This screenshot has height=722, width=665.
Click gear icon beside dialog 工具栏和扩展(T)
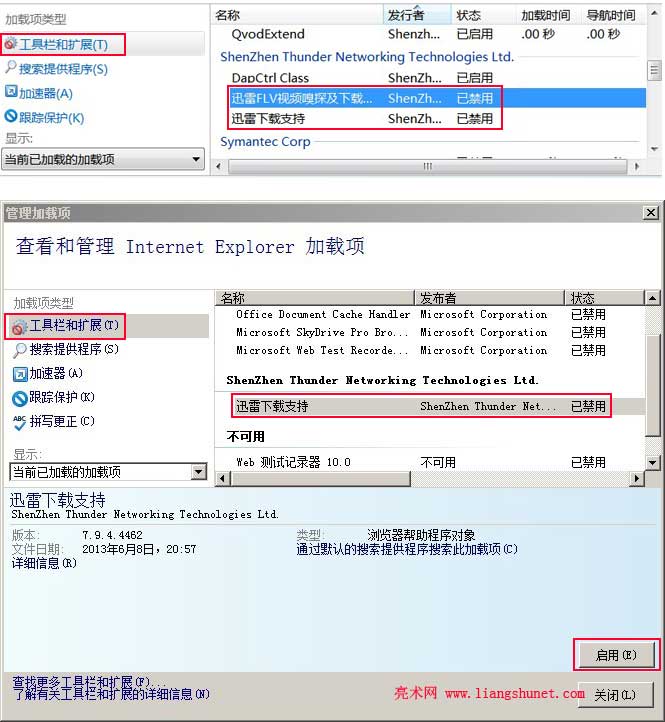coord(20,326)
